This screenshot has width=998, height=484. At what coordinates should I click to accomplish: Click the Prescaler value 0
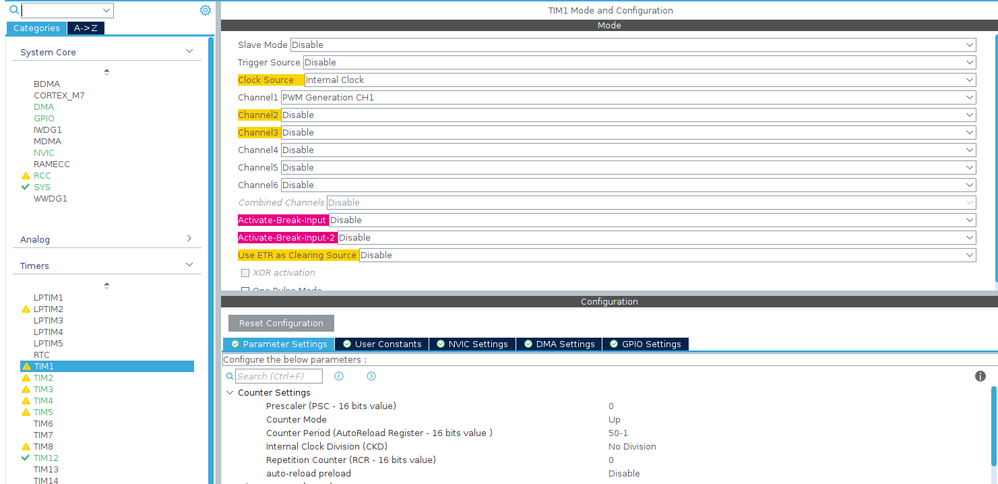[x=611, y=406]
